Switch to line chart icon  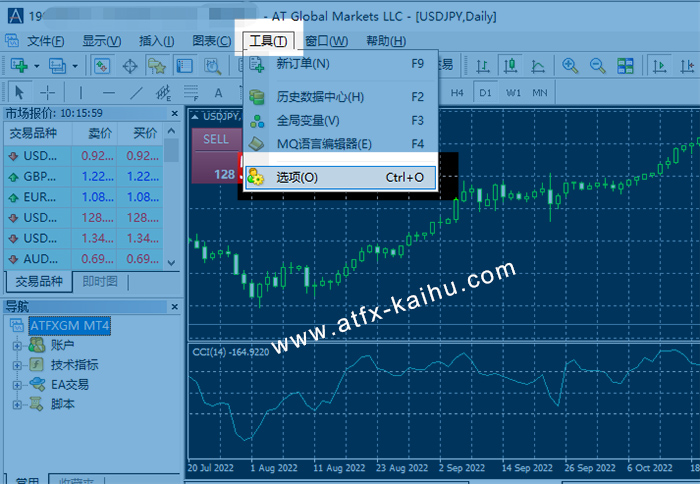(x=538, y=66)
